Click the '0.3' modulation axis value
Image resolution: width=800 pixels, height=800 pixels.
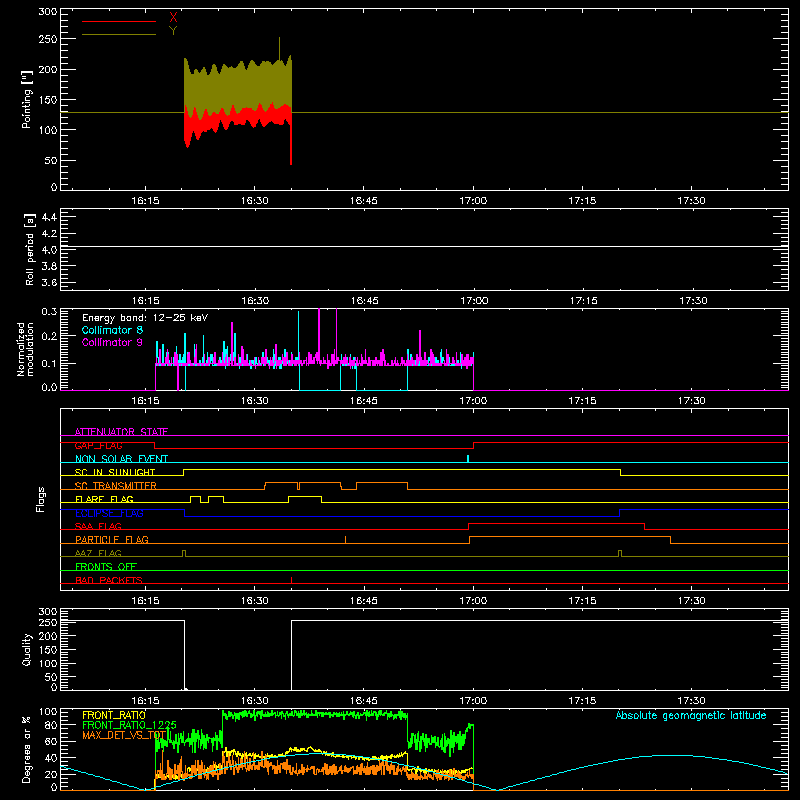pyautogui.click(x=49, y=311)
